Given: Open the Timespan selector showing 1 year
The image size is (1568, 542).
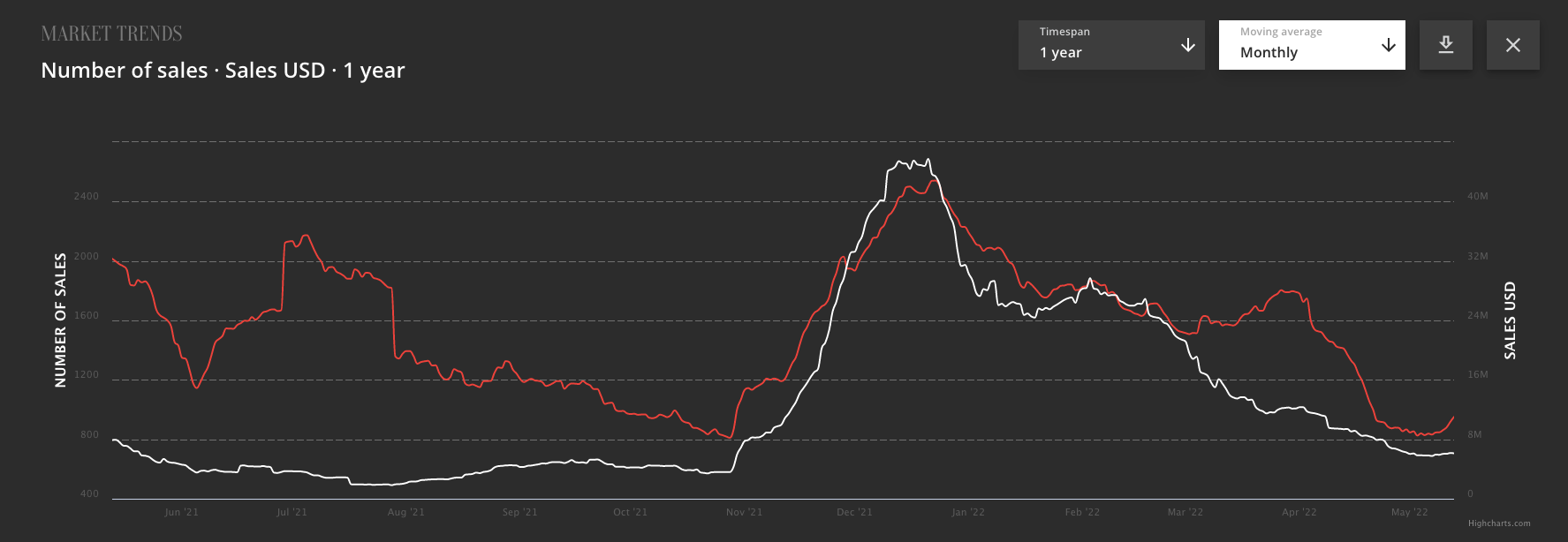Looking at the screenshot, I should pyautogui.click(x=1110, y=45).
